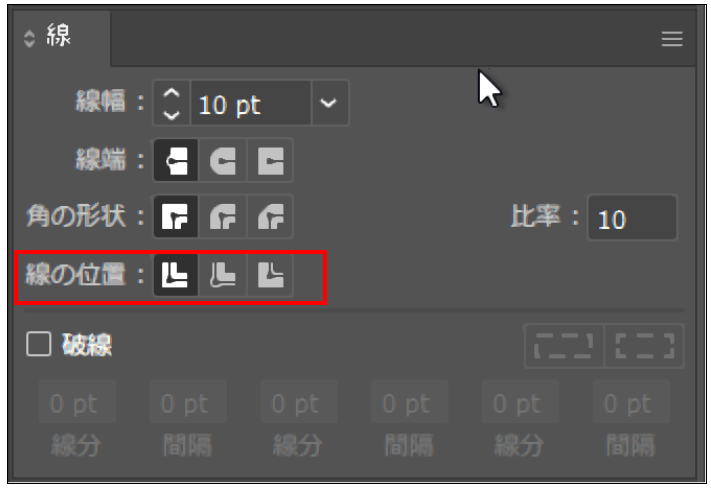Image resolution: width=711 pixels, height=488 pixels.
Task: Open the stroke panel hamburger menu
Action: point(672,39)
